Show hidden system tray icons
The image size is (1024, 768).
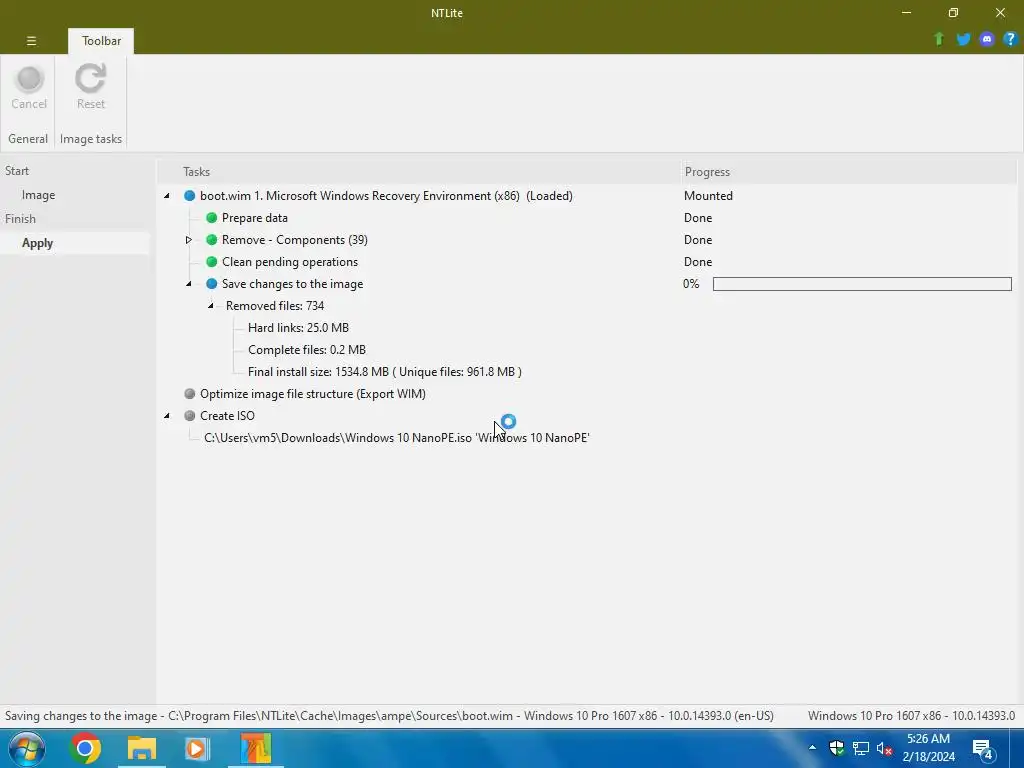pyautogui.click(x=812, y=748)
